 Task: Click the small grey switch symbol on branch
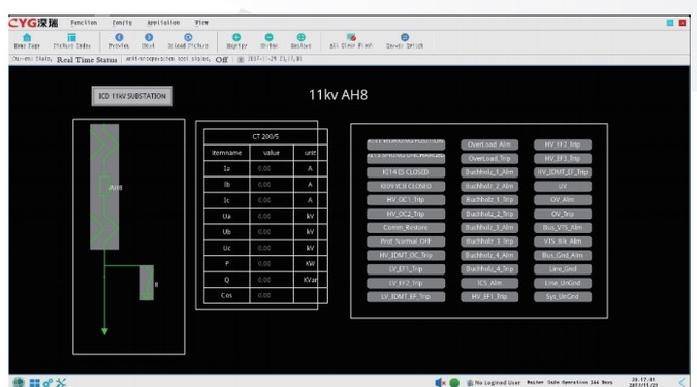147,283
